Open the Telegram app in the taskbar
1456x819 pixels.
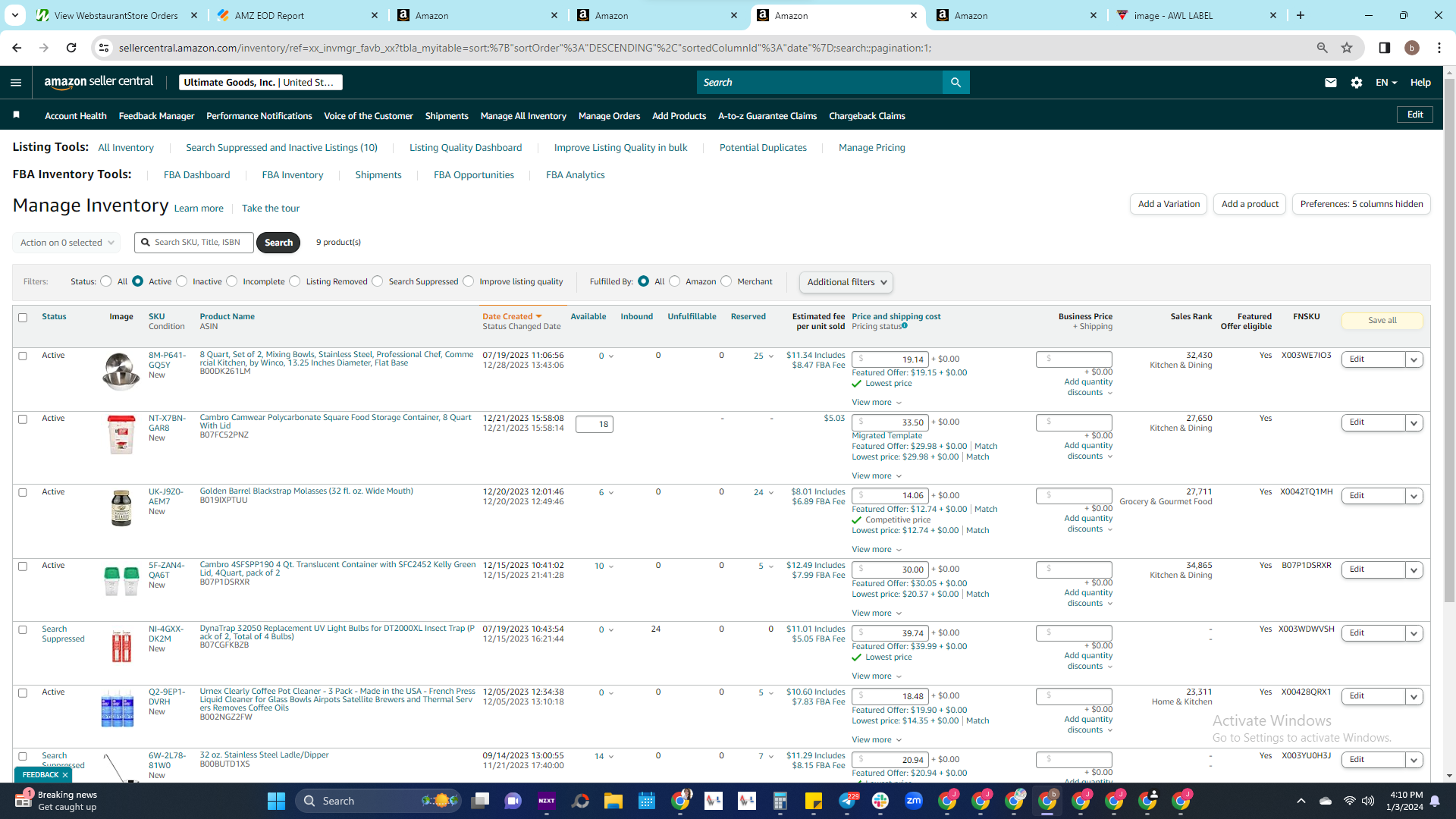tap(847, 801)
